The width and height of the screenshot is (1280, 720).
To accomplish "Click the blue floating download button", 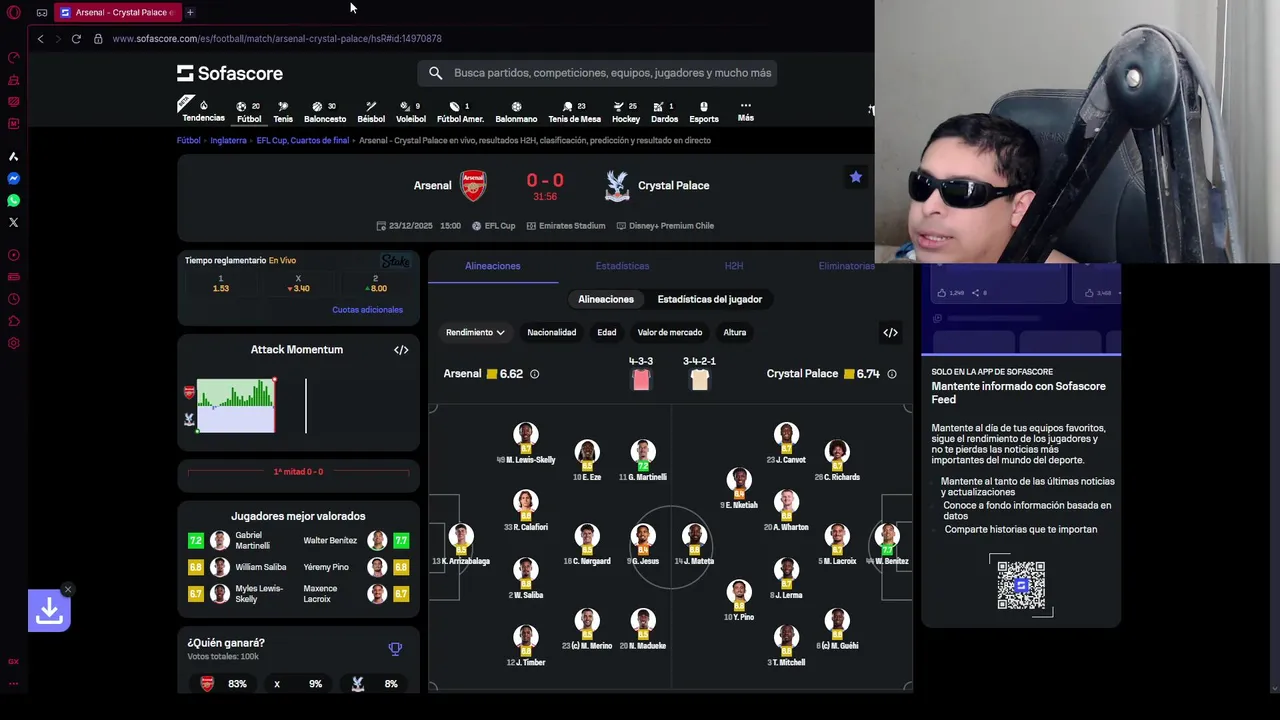I will [x=49, y=611].
